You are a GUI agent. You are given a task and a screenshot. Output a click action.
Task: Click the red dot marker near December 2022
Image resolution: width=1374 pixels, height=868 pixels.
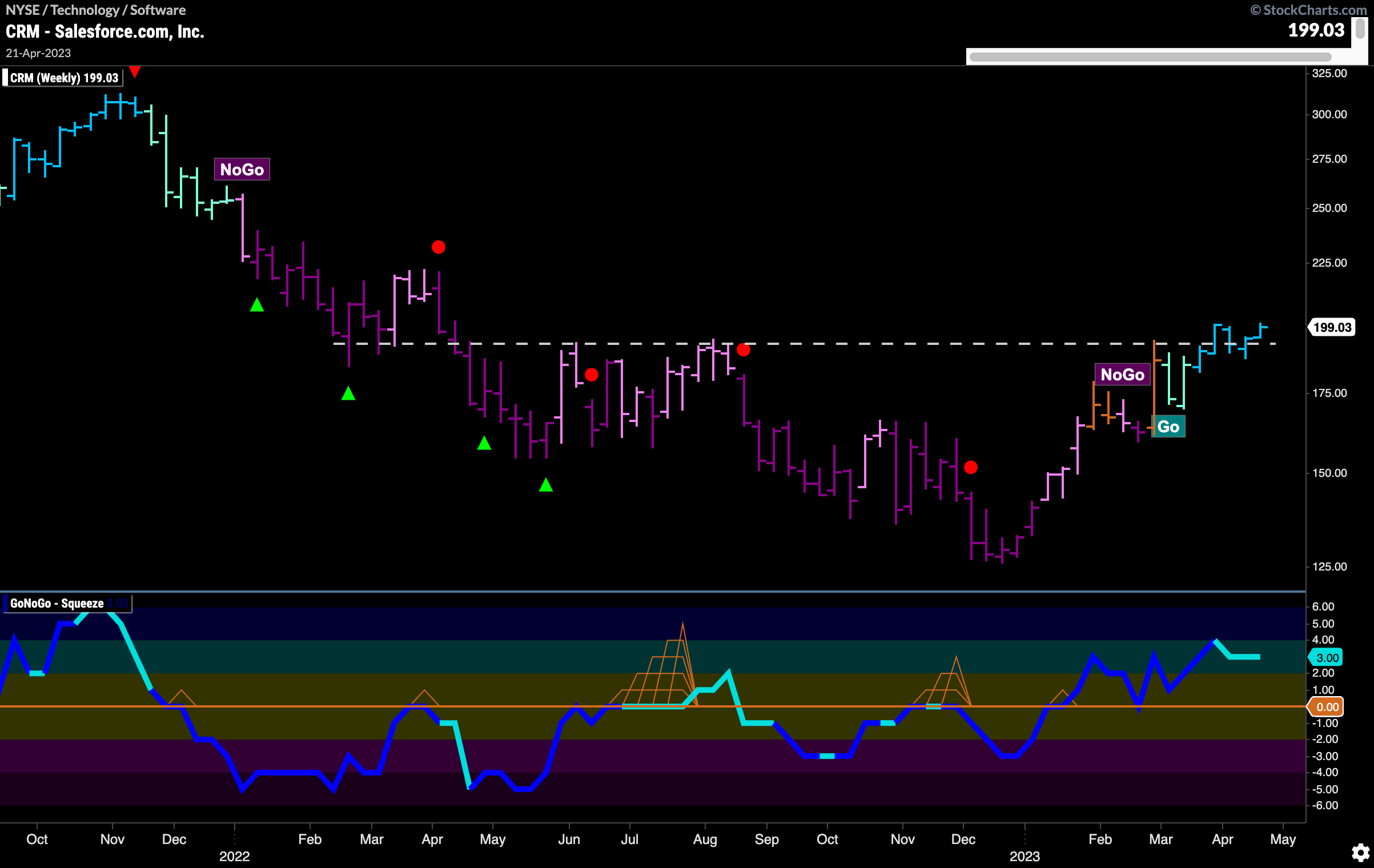coord(971,467)
